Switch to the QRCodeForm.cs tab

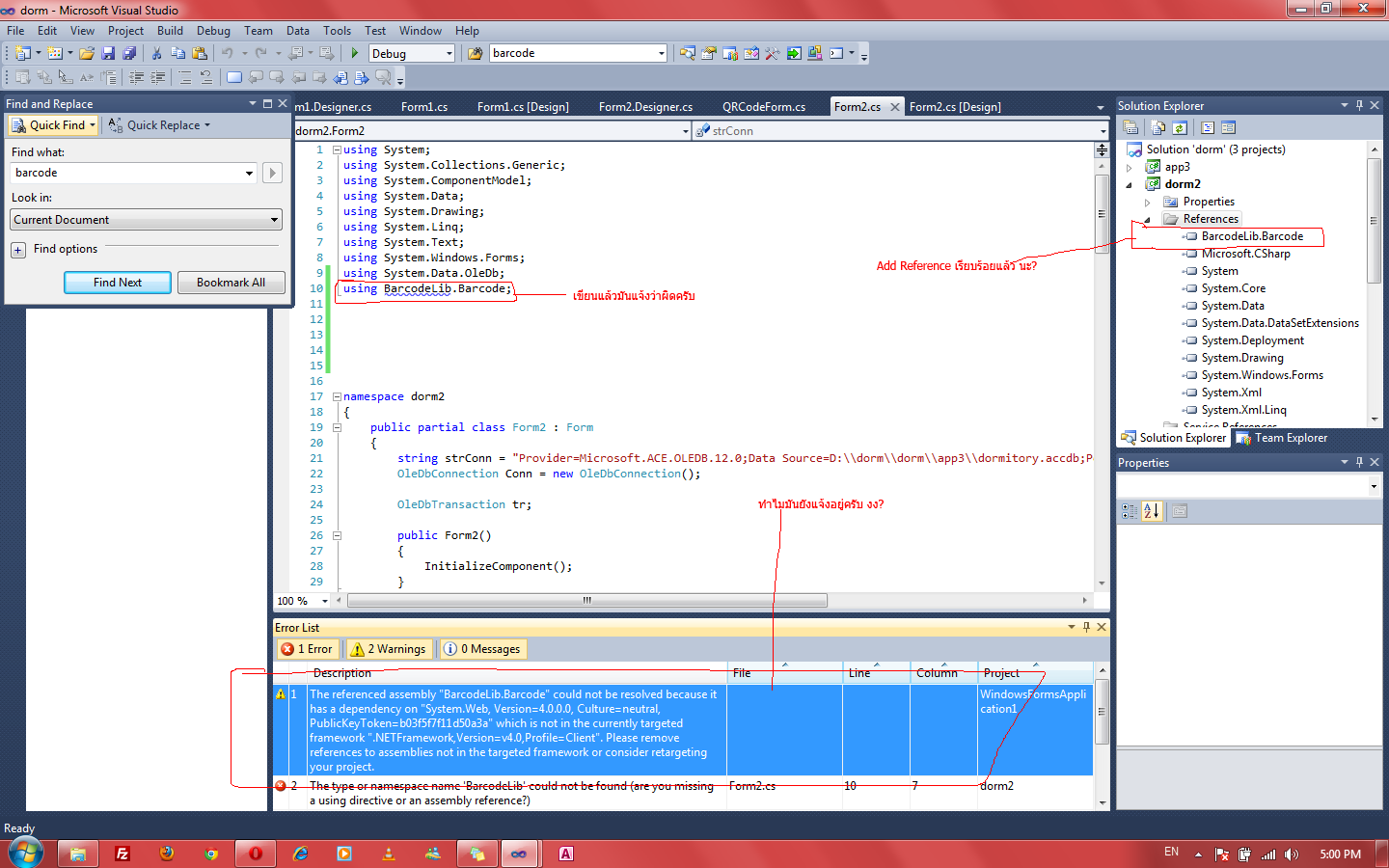coord(764,107)
